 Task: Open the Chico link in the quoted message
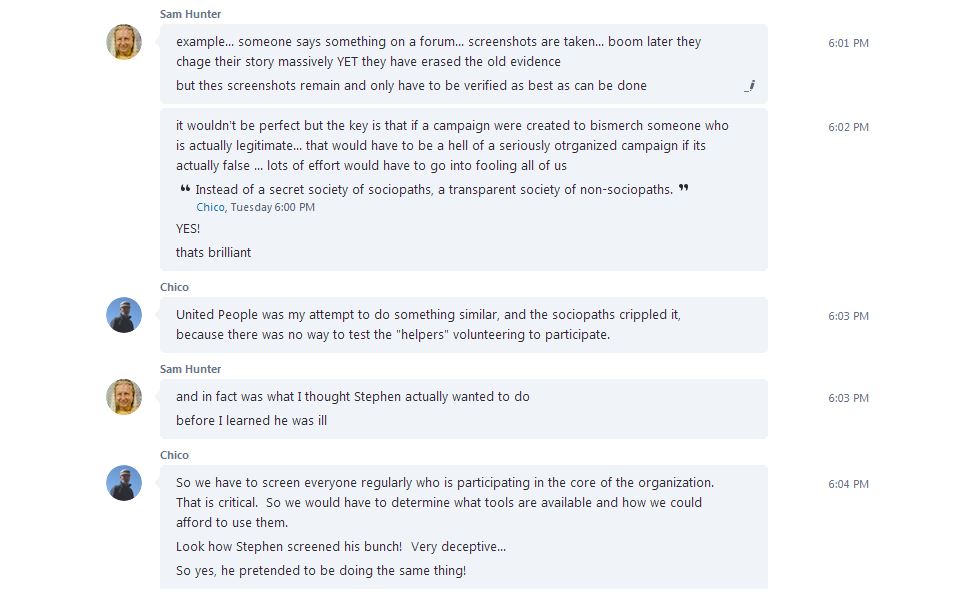coord(210,208)
